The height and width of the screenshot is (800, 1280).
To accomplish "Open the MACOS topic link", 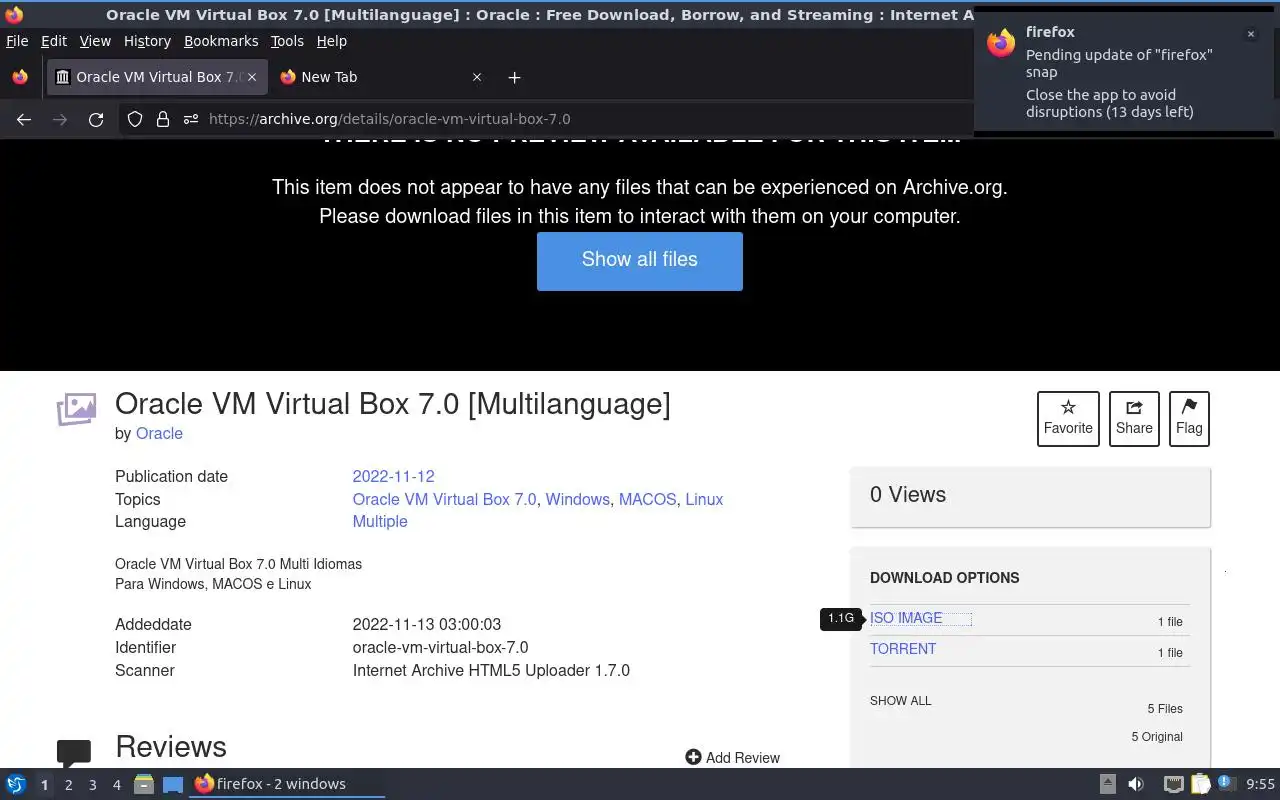I will (x=647, y=500).
